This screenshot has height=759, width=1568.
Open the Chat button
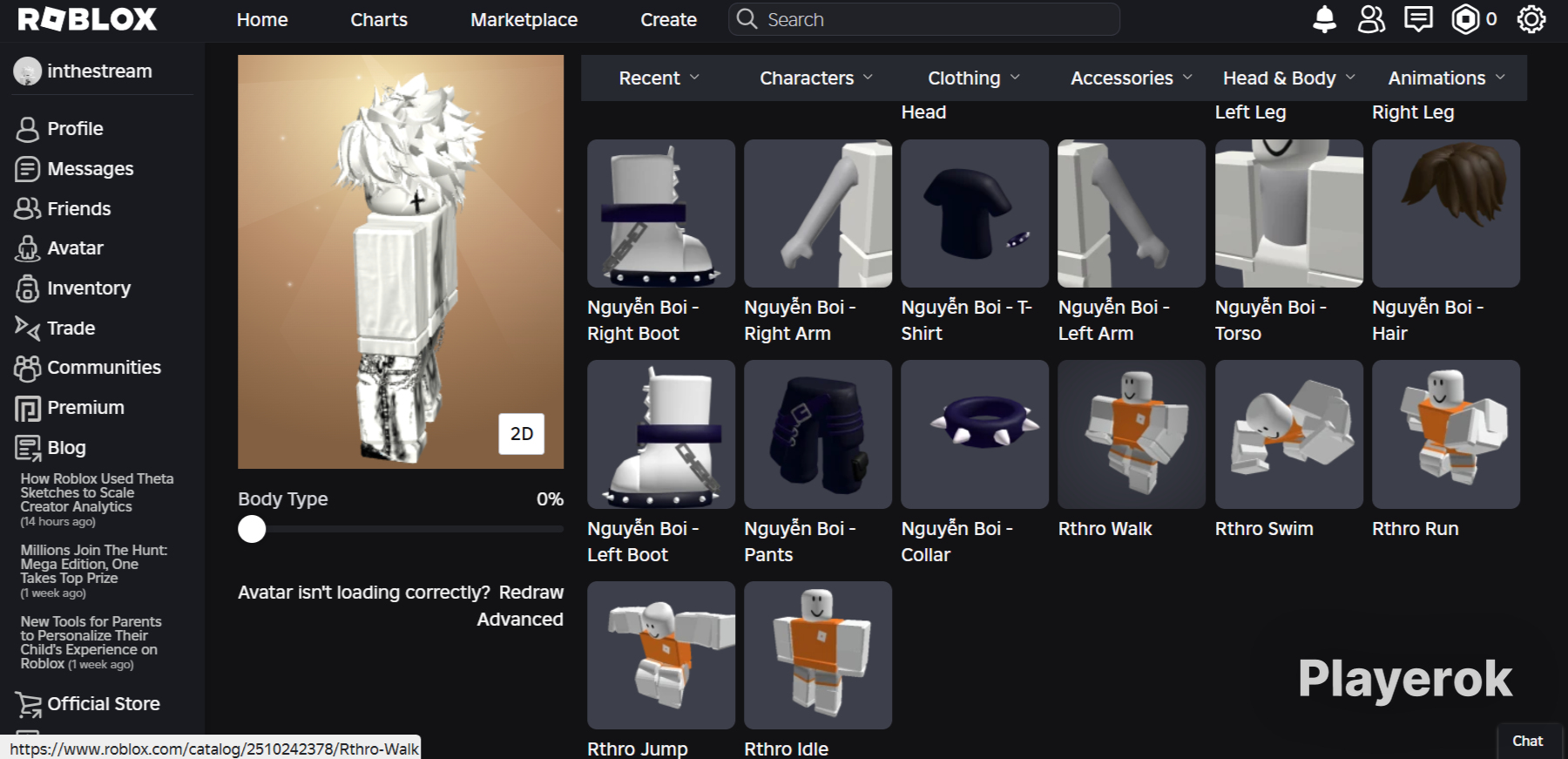[1528, 741]
